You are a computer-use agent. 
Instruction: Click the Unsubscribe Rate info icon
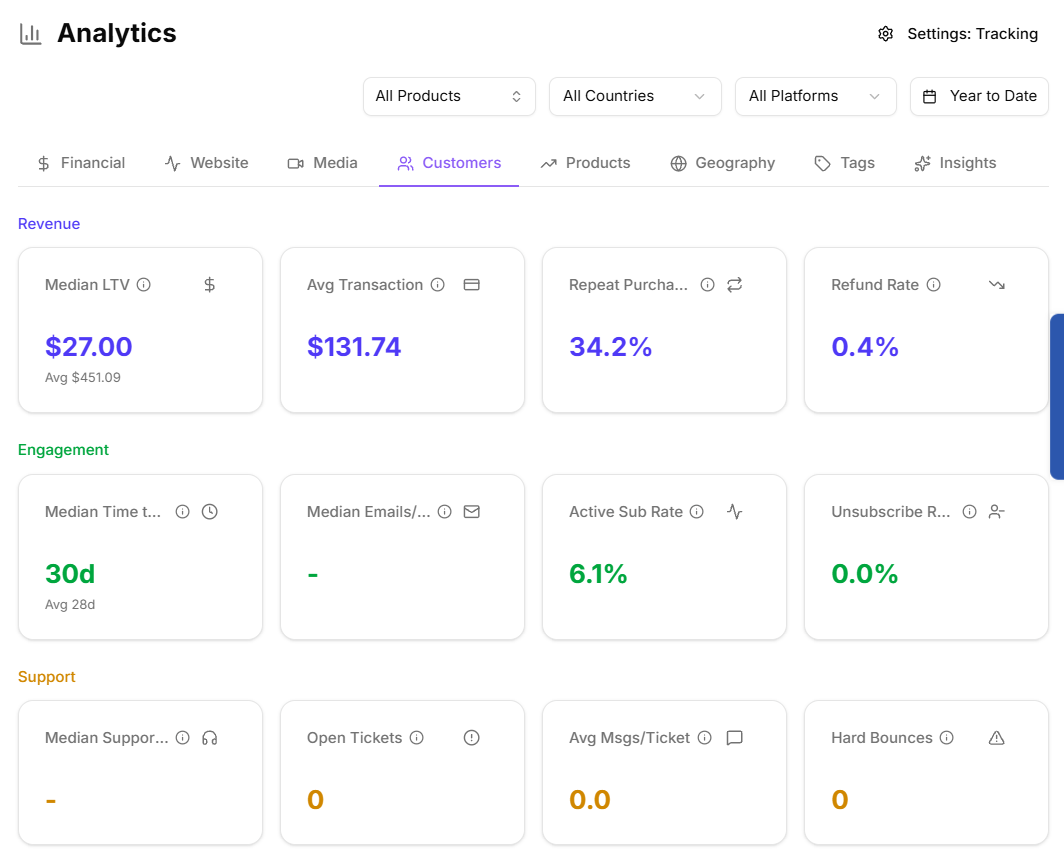970,512
